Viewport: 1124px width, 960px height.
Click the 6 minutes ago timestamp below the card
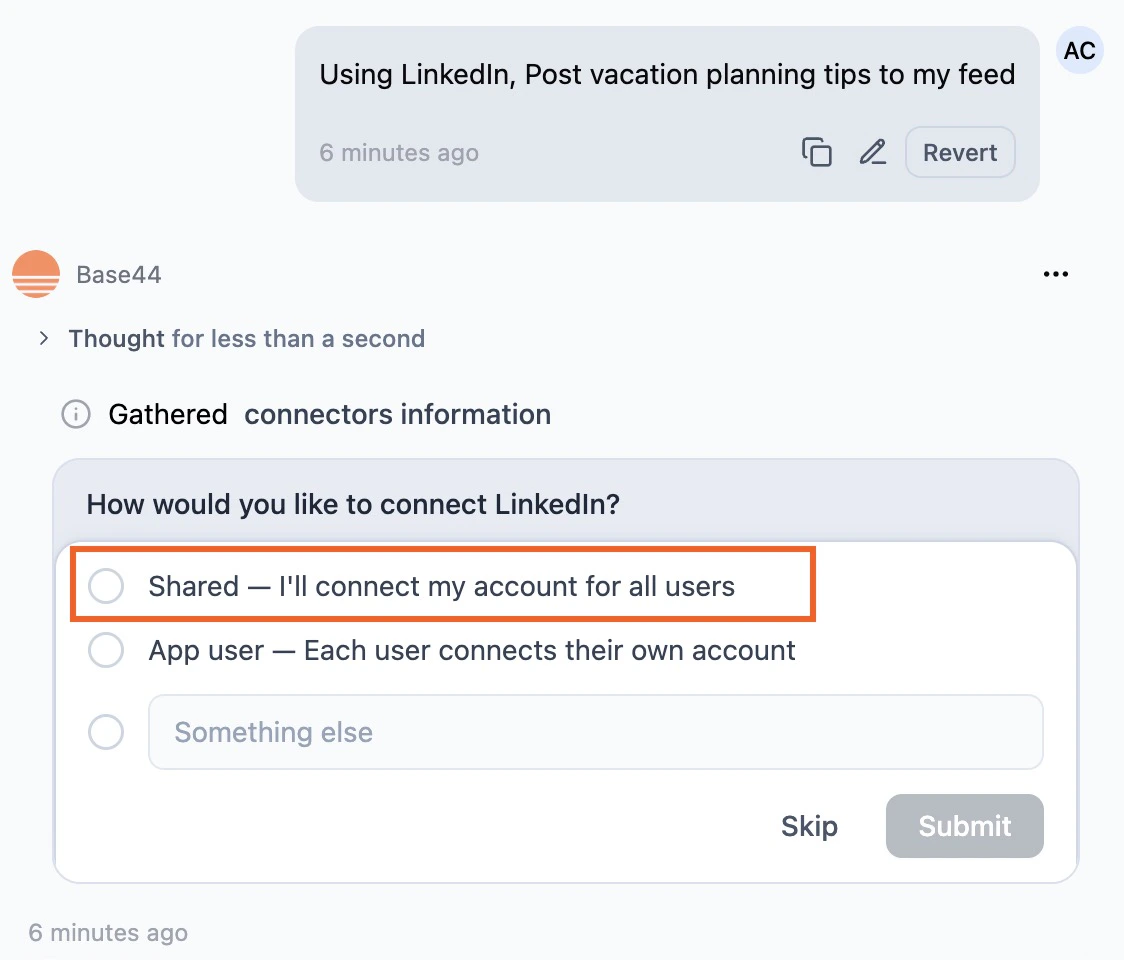click(108, 932)
